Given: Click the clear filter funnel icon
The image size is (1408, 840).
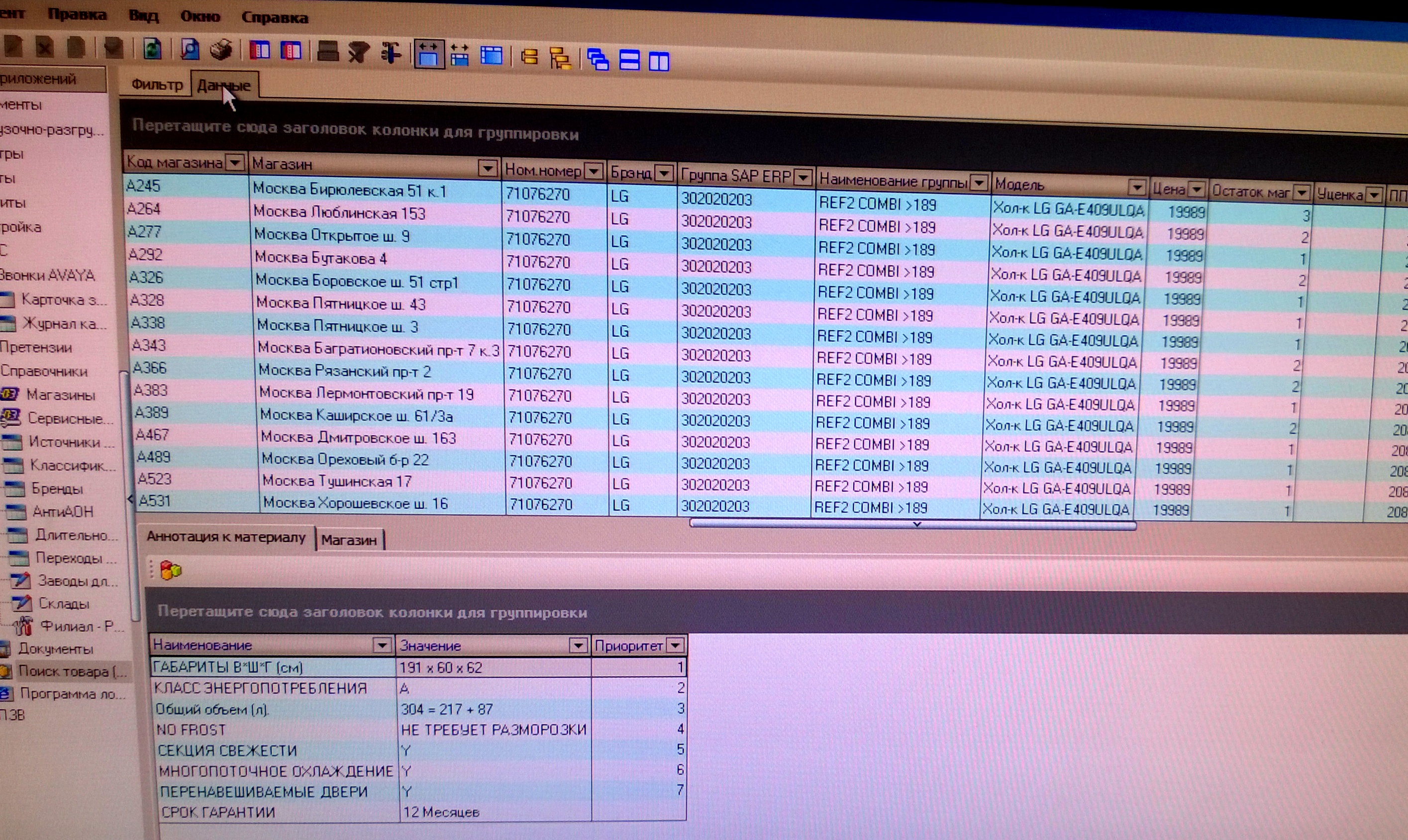Looking at the screenshot, I should click(359, 53).
